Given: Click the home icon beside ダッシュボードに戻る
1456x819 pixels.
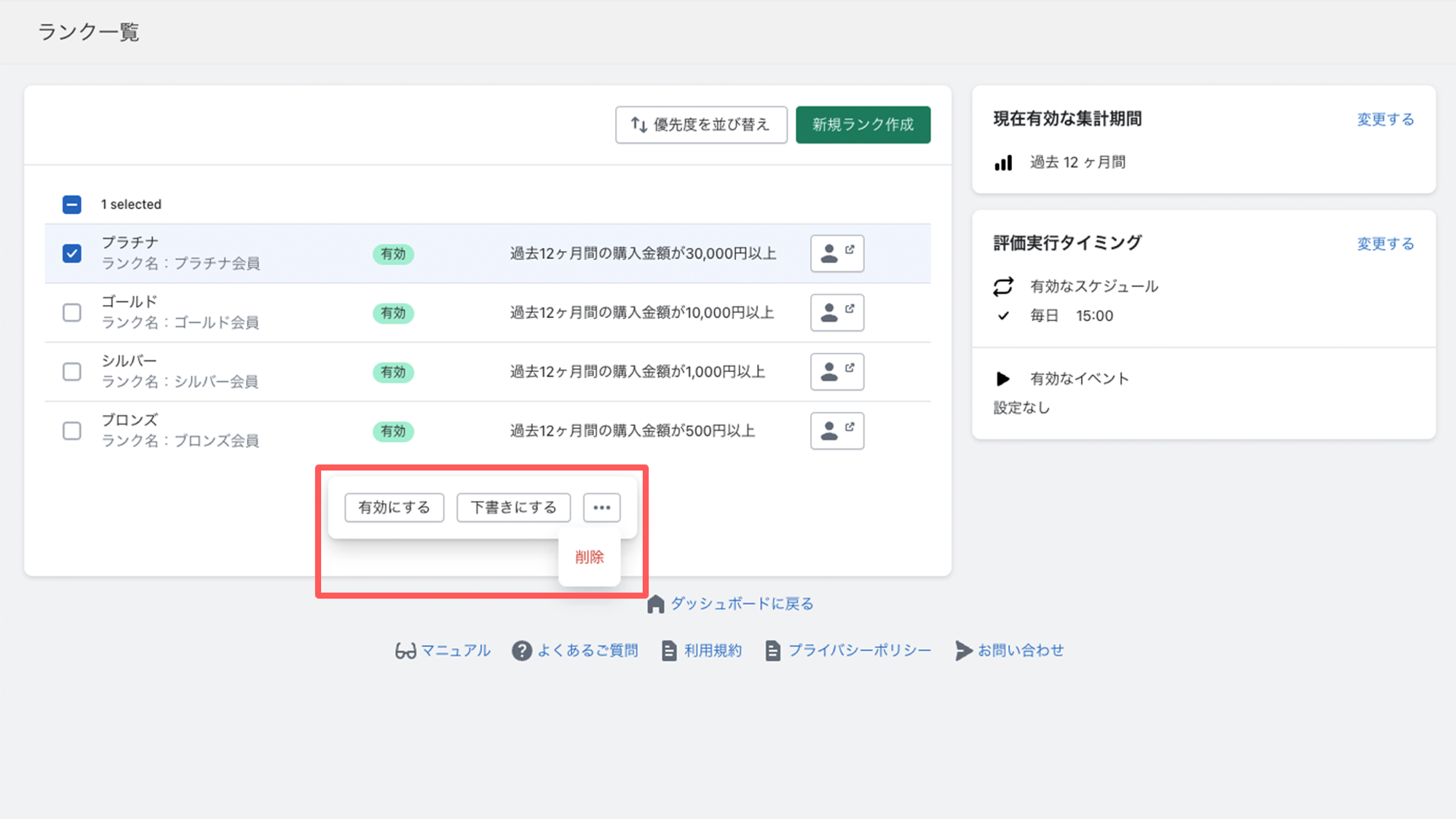Looking at the screenshot, I should (x=655, y=604).
